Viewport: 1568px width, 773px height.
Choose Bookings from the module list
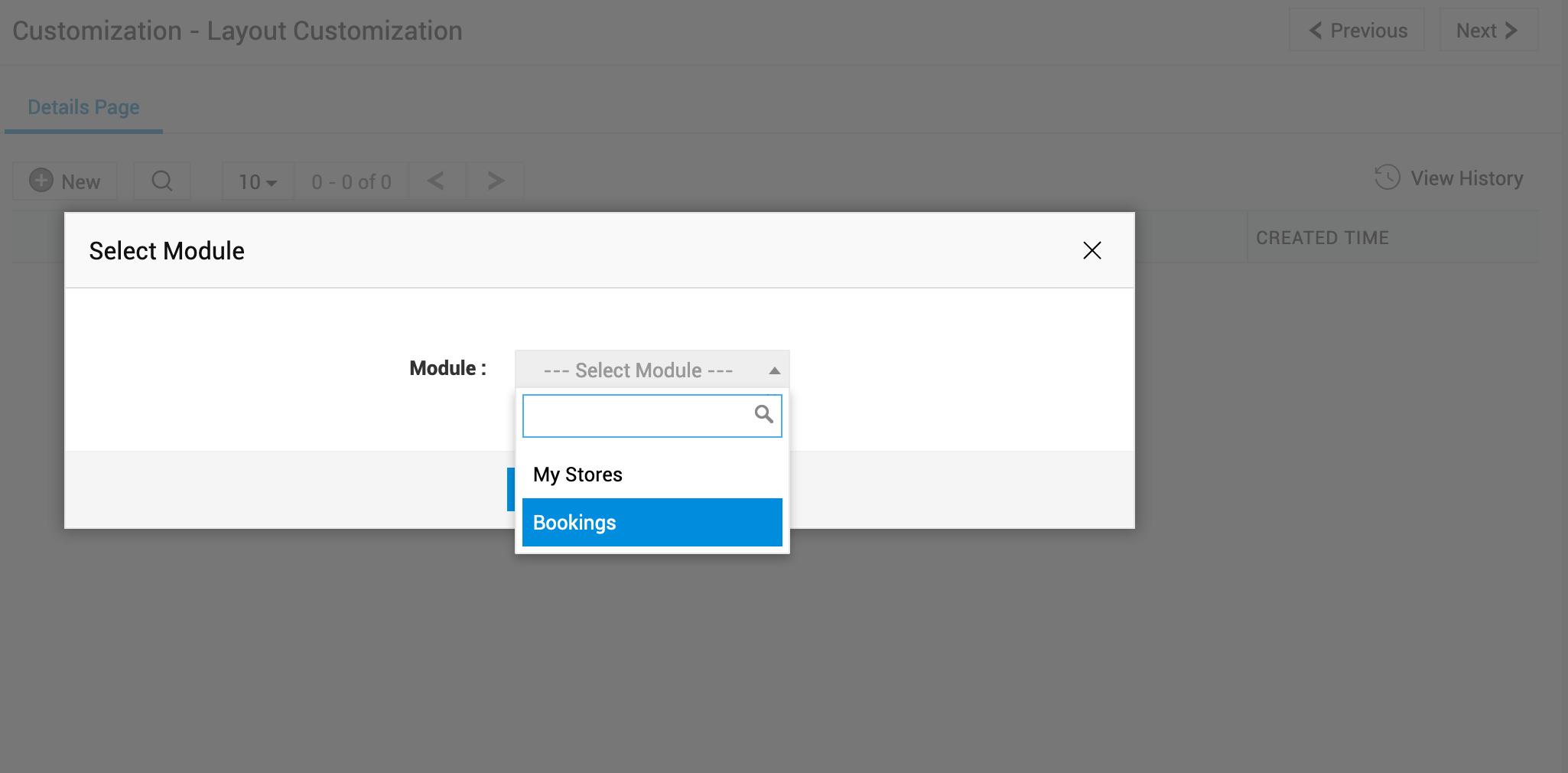[652, 522]
